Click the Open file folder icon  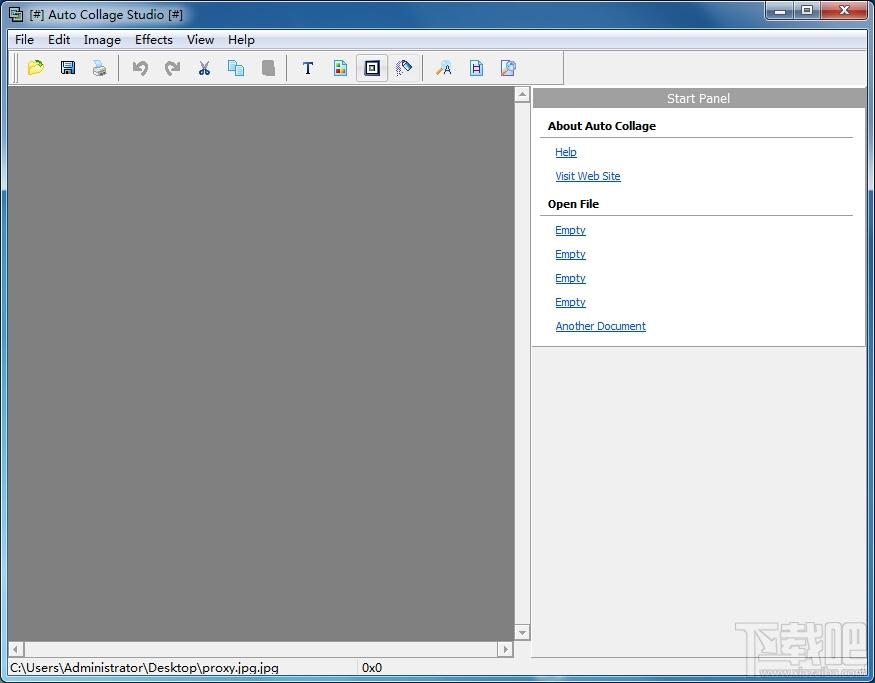(x=36, y=68)
